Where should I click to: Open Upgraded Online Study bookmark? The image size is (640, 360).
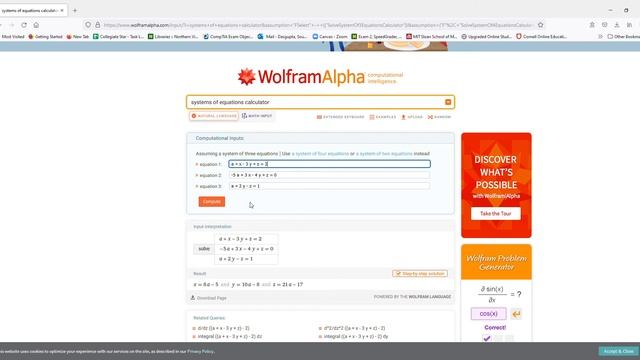click(486, 36)
